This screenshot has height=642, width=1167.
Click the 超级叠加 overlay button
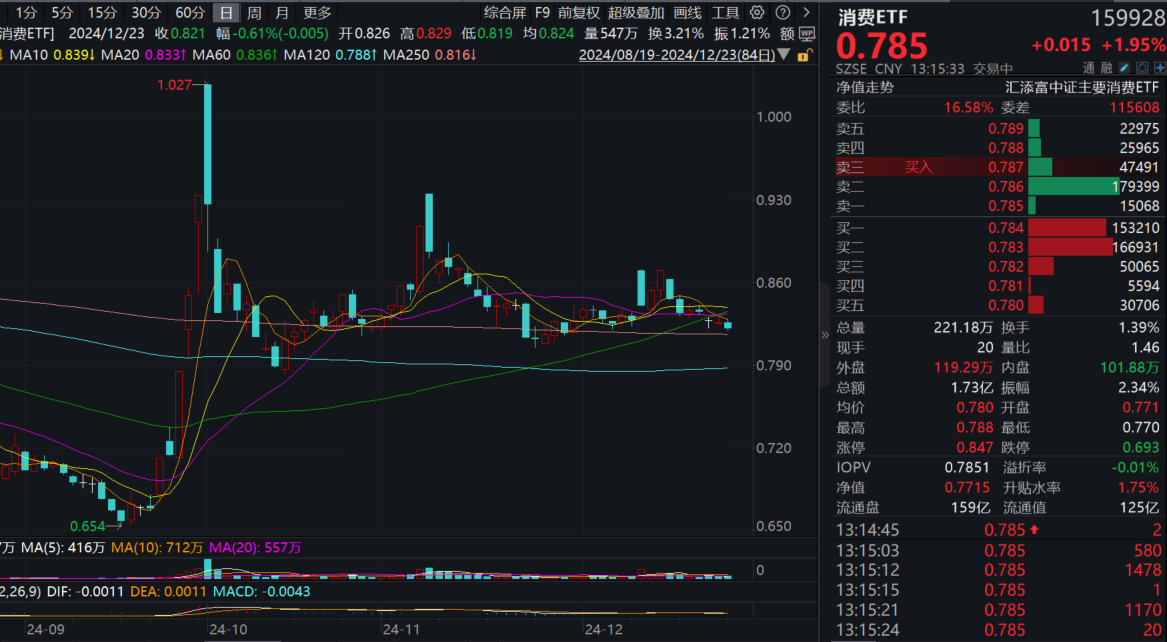pos(634,12)
